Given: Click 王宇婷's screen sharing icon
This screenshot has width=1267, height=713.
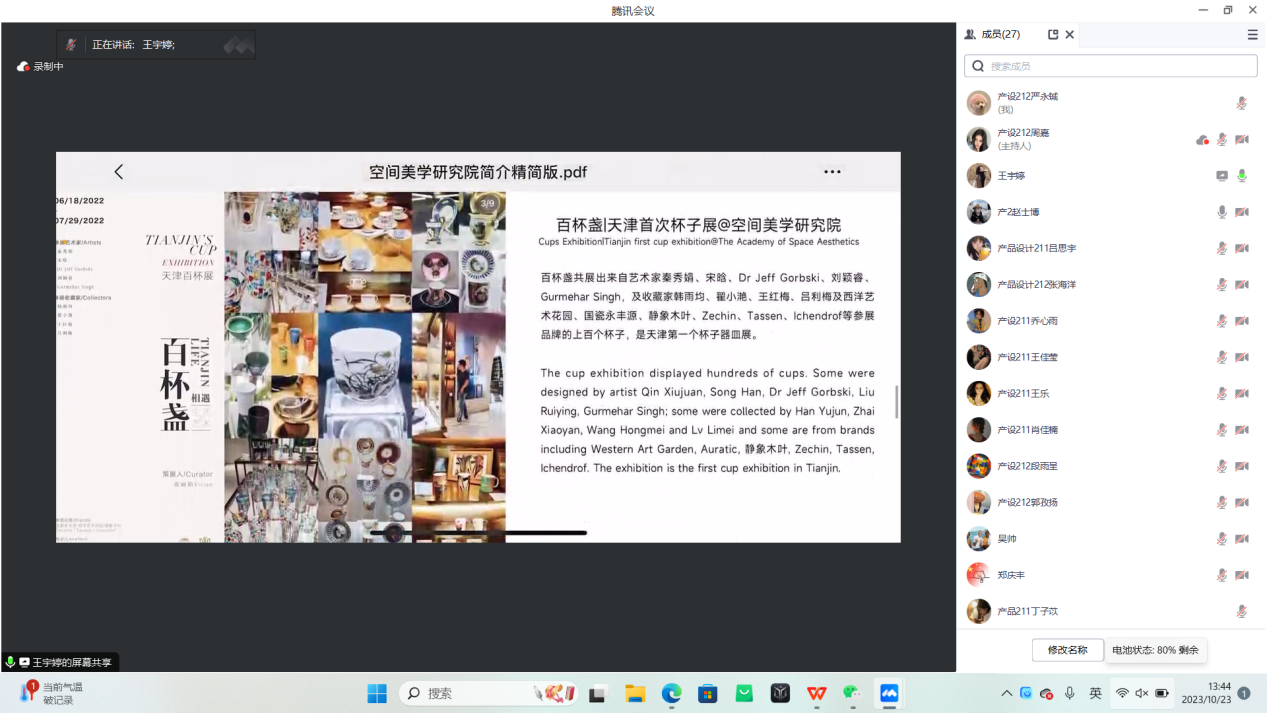Looking at the screenshot, I should (1221, 176).
